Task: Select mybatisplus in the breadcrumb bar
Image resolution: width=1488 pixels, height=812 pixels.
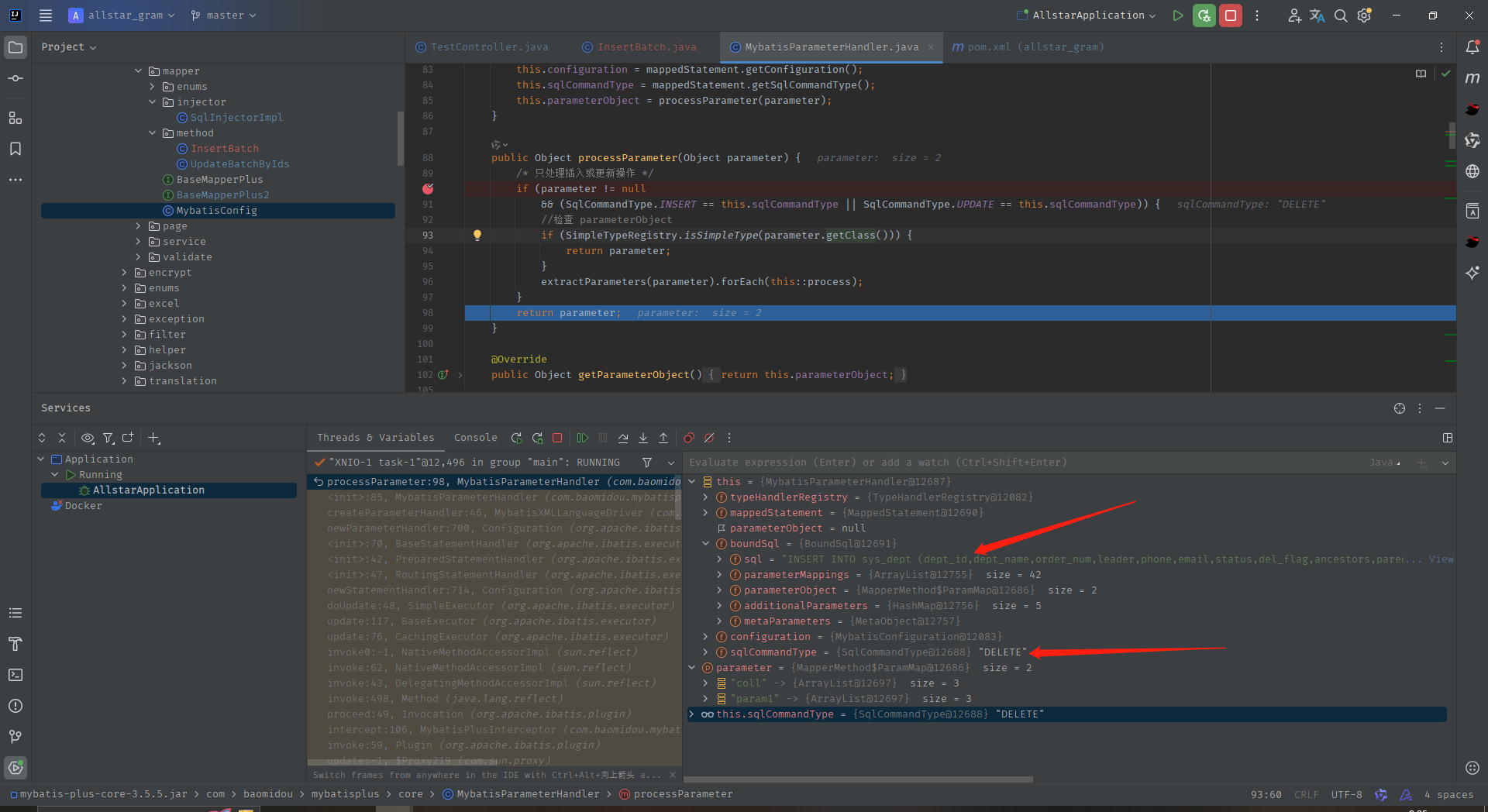Action: tap(345, 794)
